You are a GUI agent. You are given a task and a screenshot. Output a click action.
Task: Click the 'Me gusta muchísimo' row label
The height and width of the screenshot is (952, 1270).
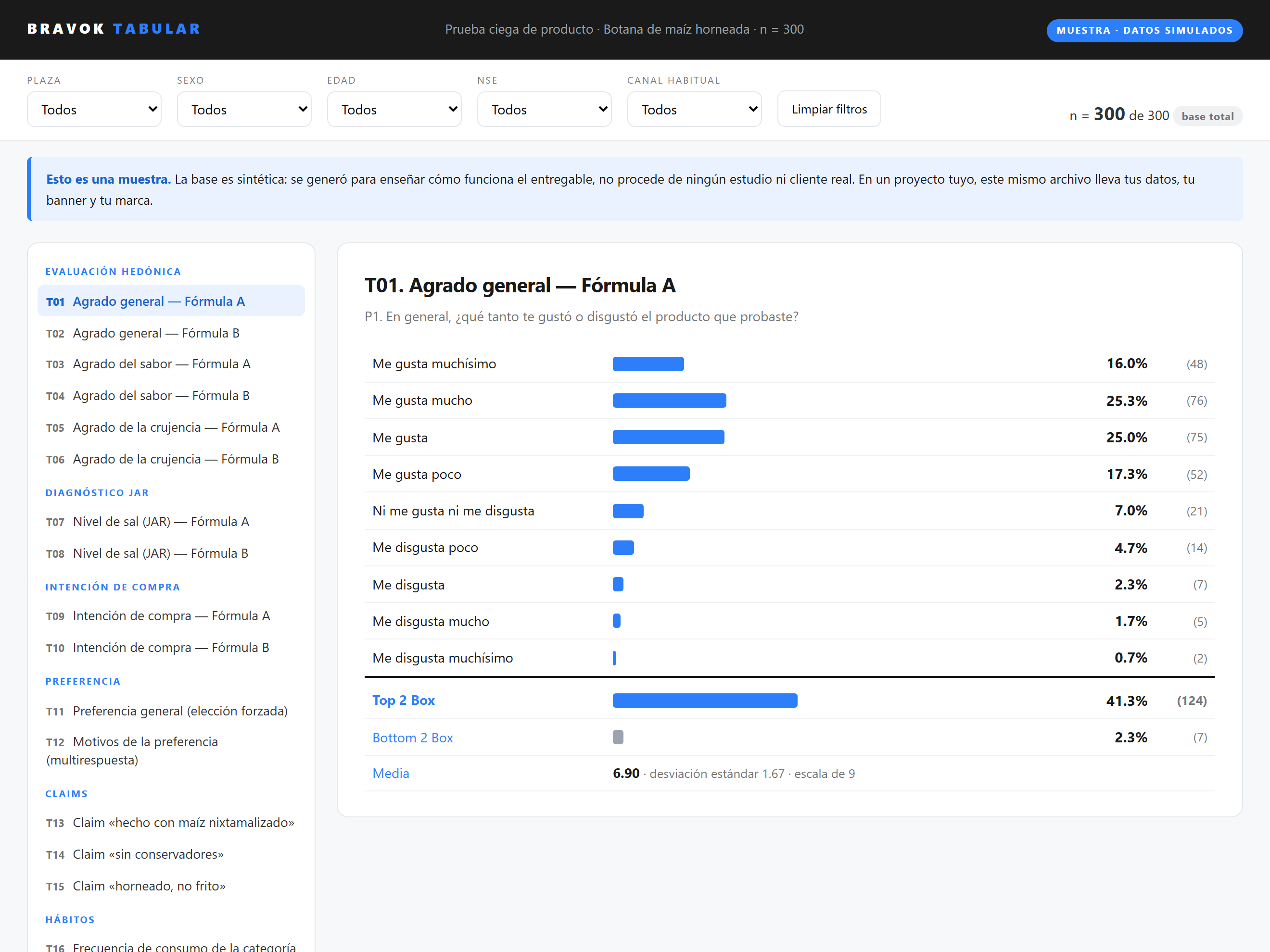pos(434,364)
